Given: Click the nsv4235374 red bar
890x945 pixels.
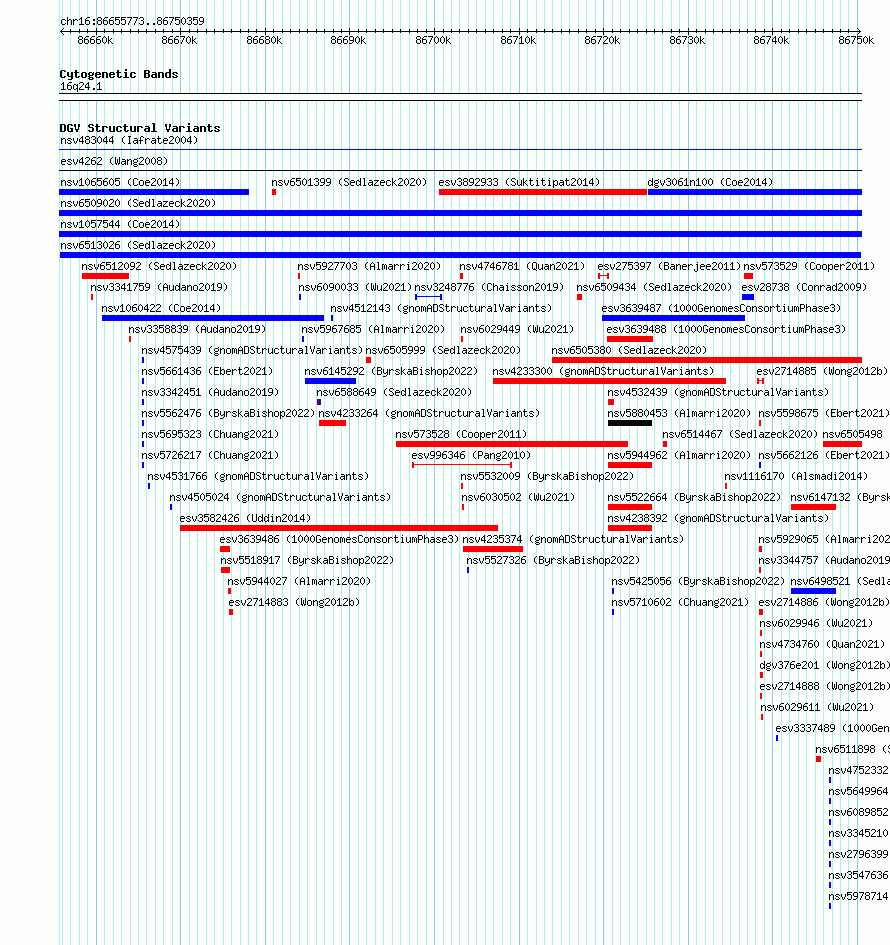Looking at the screenshot, I should click(x=493, y=550).
